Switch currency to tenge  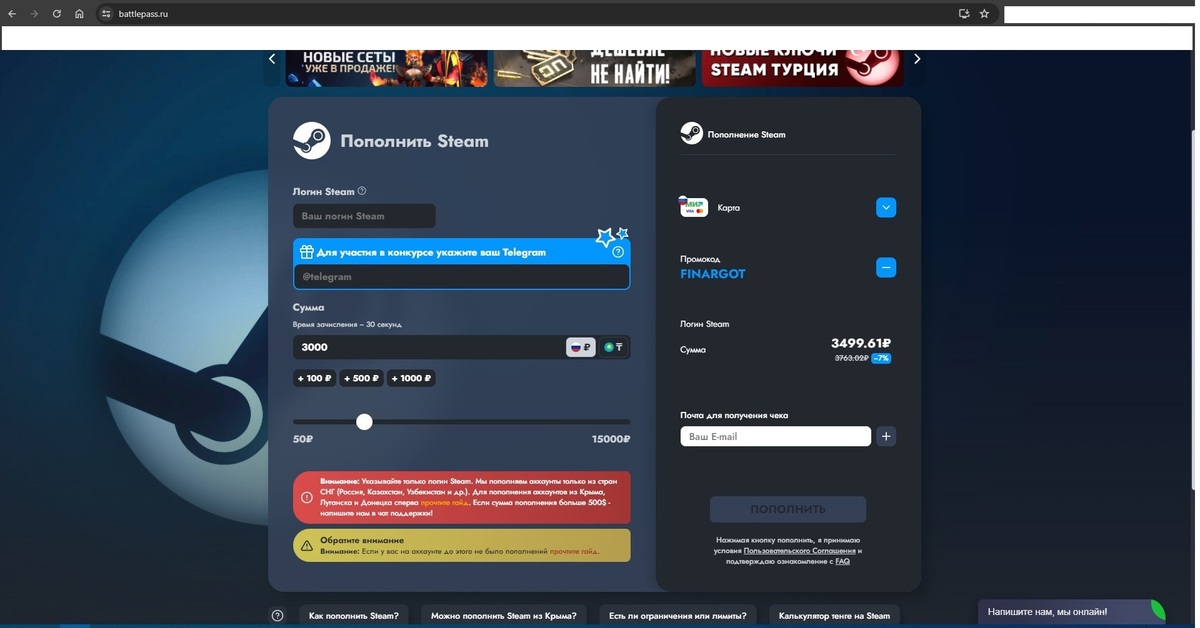click(x=614, y=347)
